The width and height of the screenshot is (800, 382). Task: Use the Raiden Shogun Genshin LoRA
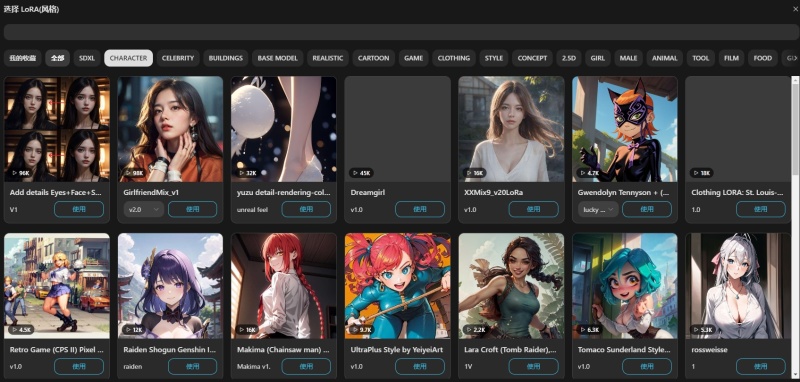click(x=192, y=366)
